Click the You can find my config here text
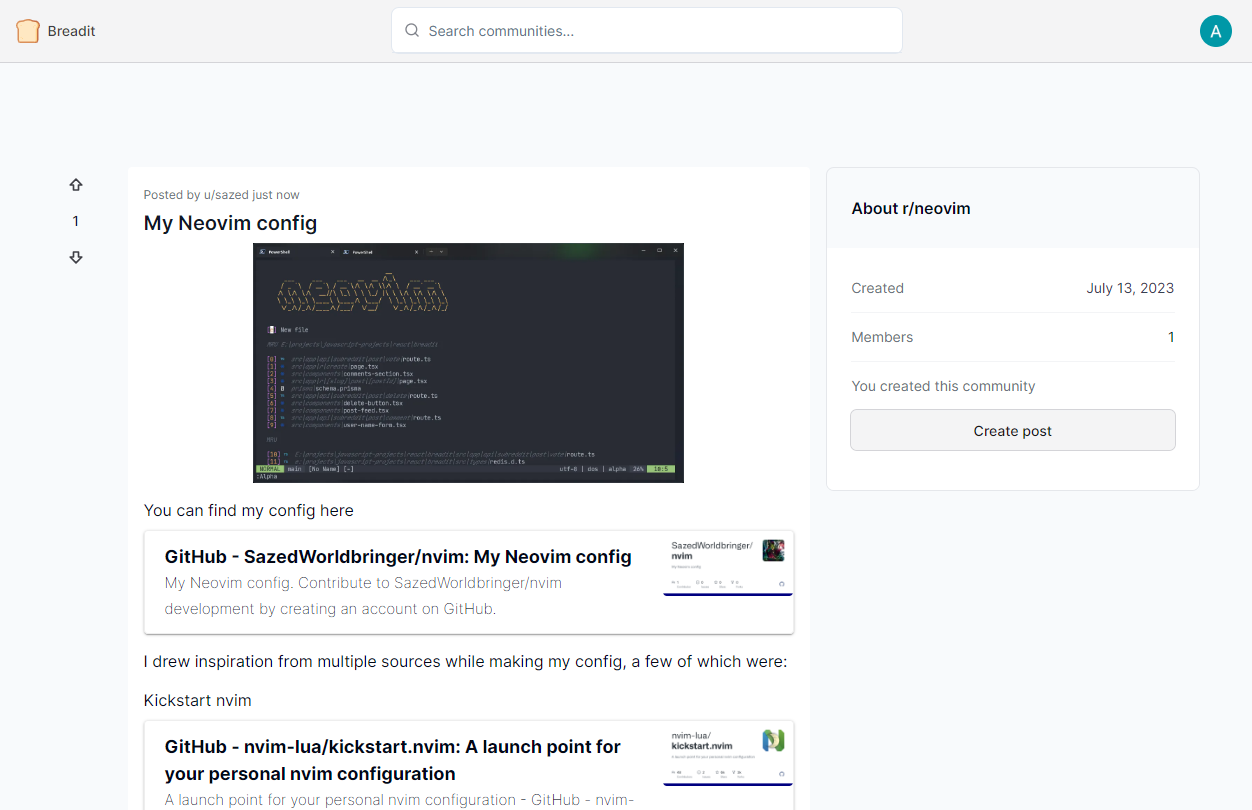 click(x=249, y=510)
